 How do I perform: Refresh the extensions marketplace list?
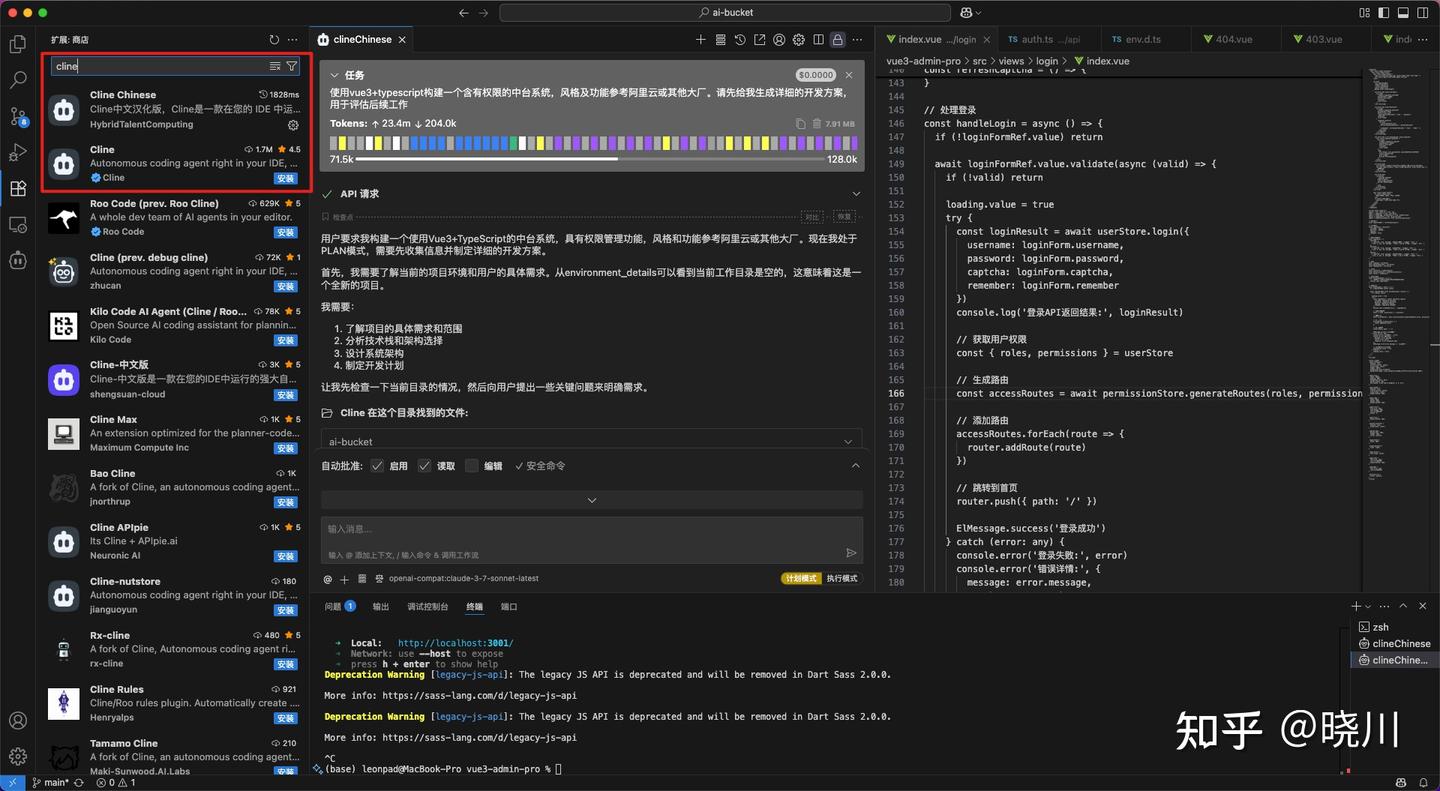pyautogui.click(x=274, y=40)
